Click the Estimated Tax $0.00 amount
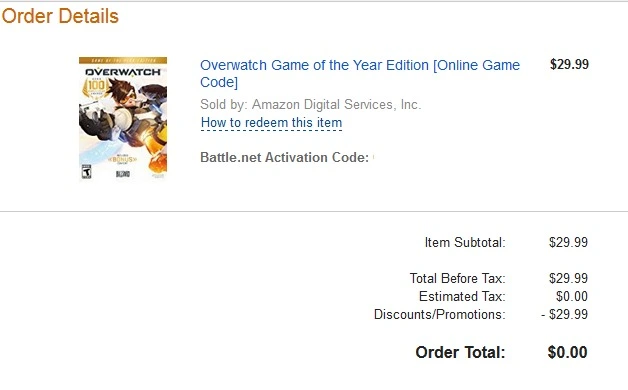 [x=572, y=296]
